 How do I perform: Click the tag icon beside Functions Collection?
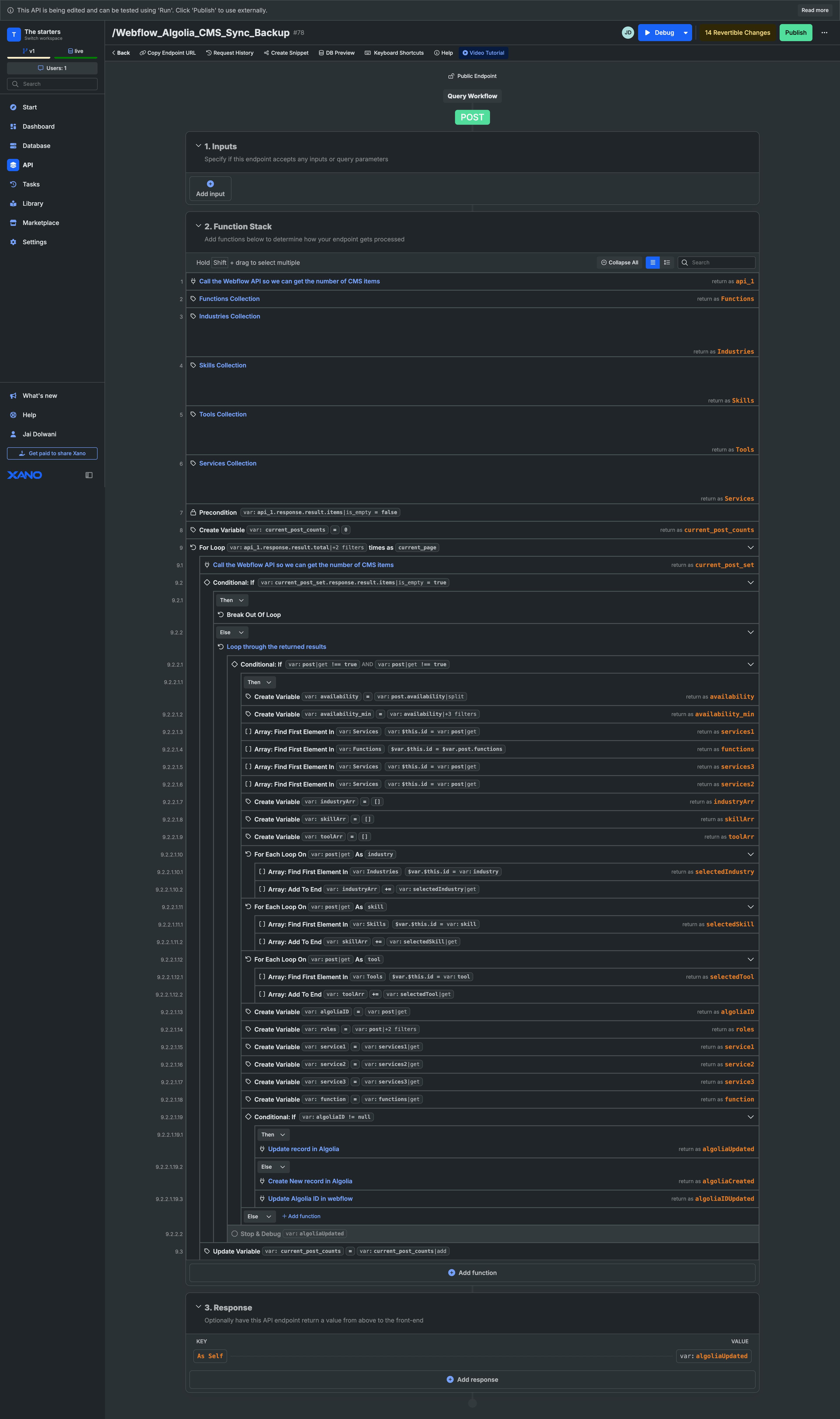click(193, 299)
